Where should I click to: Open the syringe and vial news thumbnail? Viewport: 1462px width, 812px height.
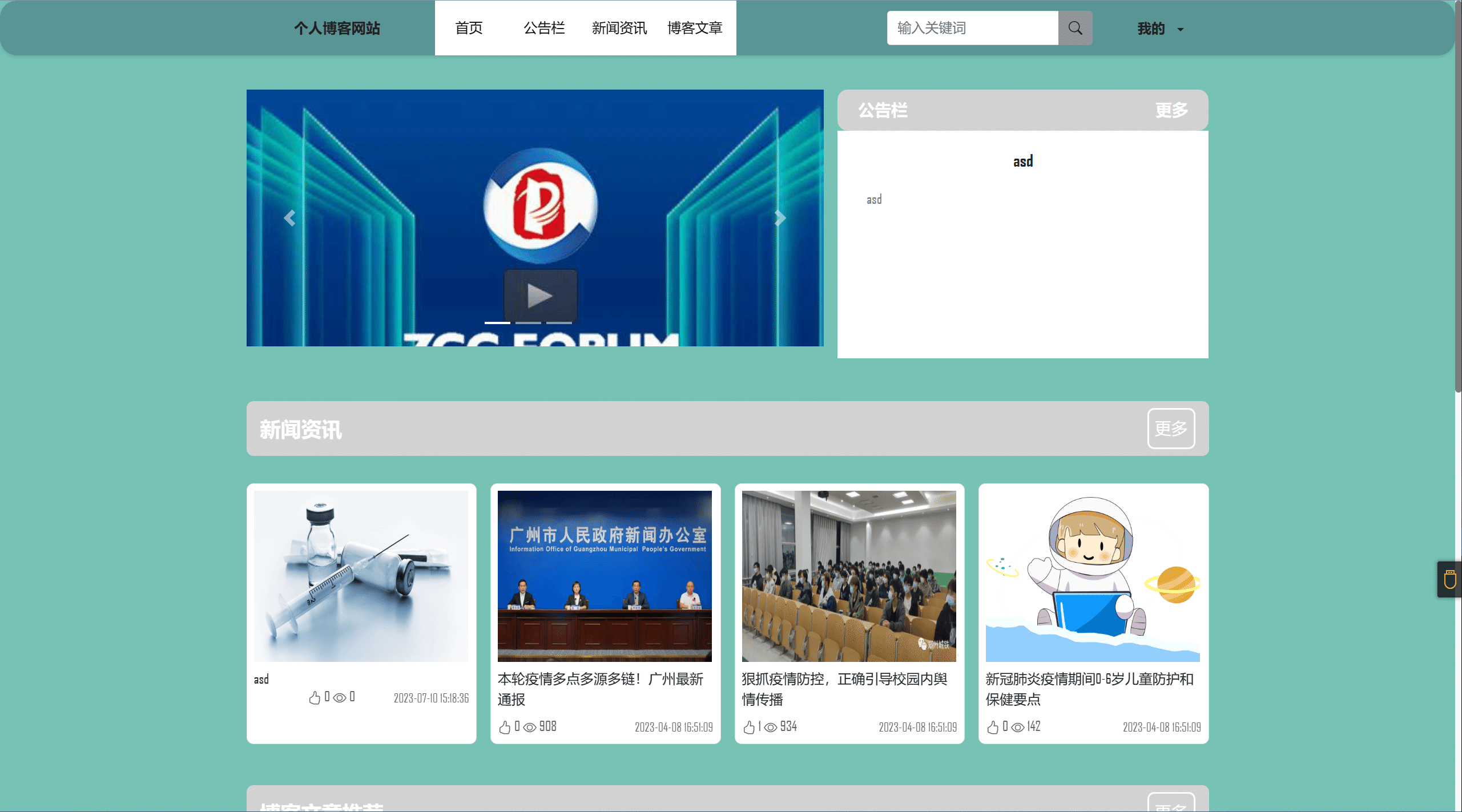pos(361,576)
